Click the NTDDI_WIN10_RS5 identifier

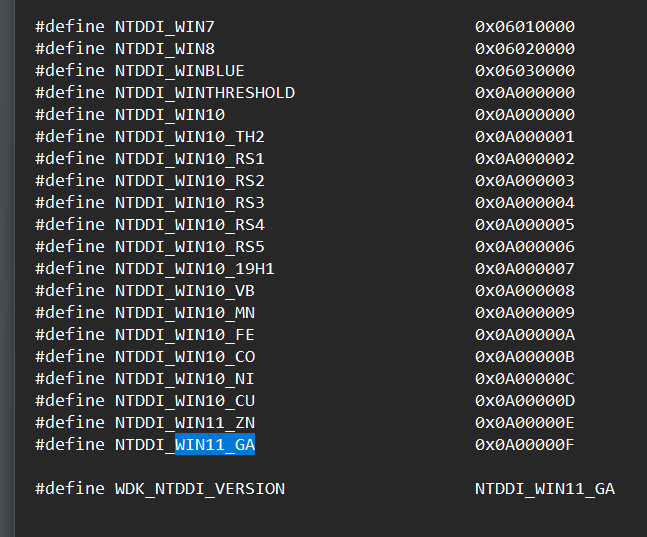click(189, 247)
